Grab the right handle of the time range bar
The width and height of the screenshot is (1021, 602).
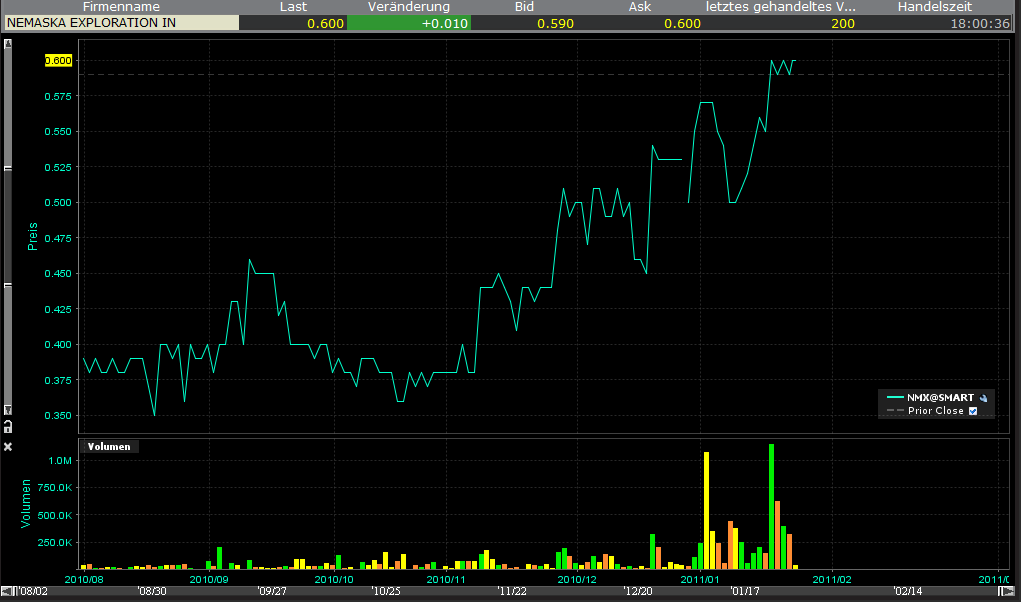[1001, 591]
